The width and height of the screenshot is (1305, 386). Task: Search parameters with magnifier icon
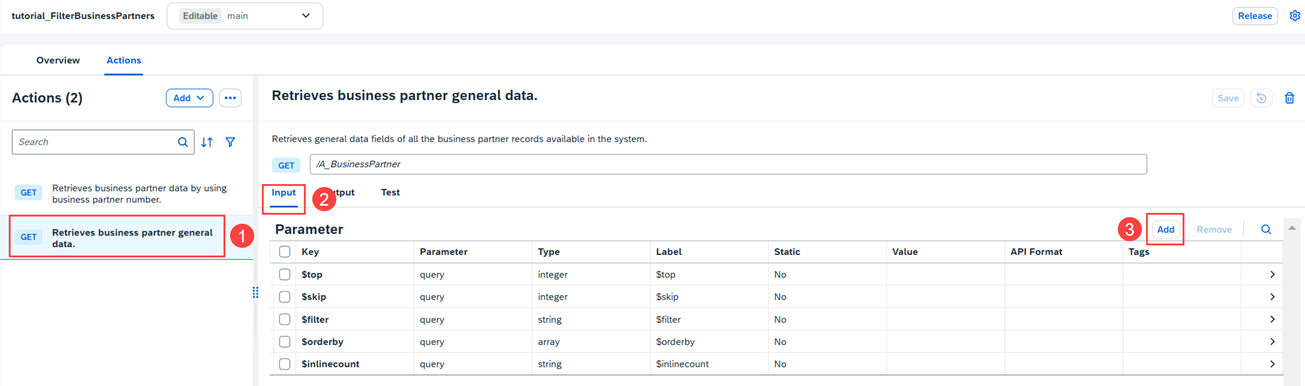[1266, 229]
